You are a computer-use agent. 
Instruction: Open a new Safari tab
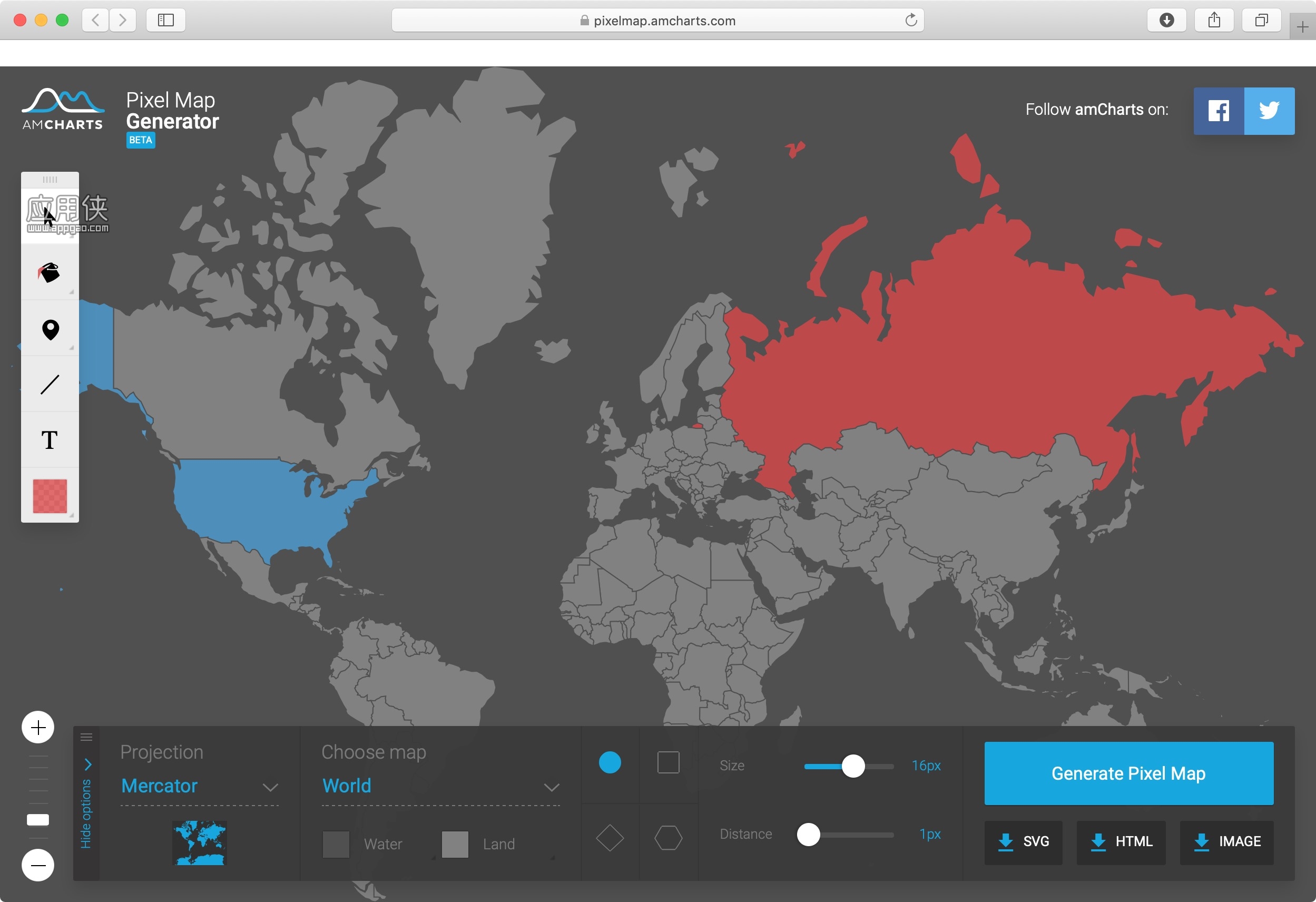tap(1302, 27)
